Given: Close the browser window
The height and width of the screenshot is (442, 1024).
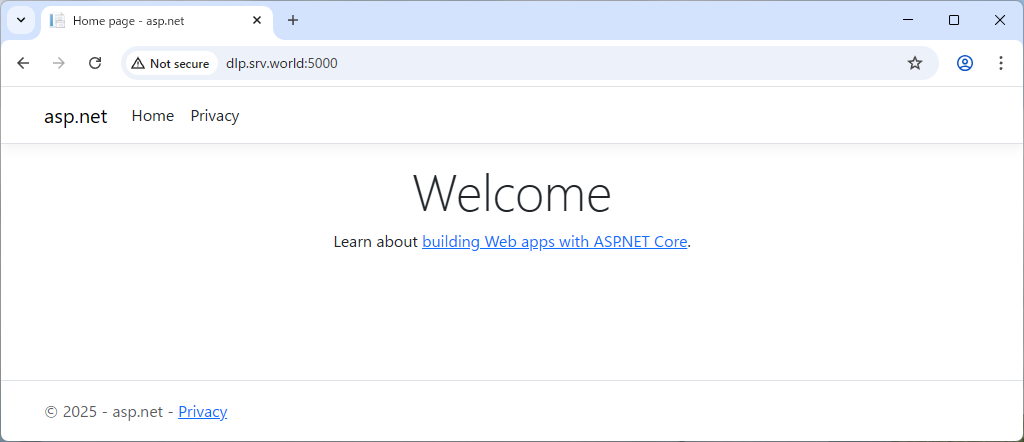Looking at the screenshot, I should coord(999,20).
